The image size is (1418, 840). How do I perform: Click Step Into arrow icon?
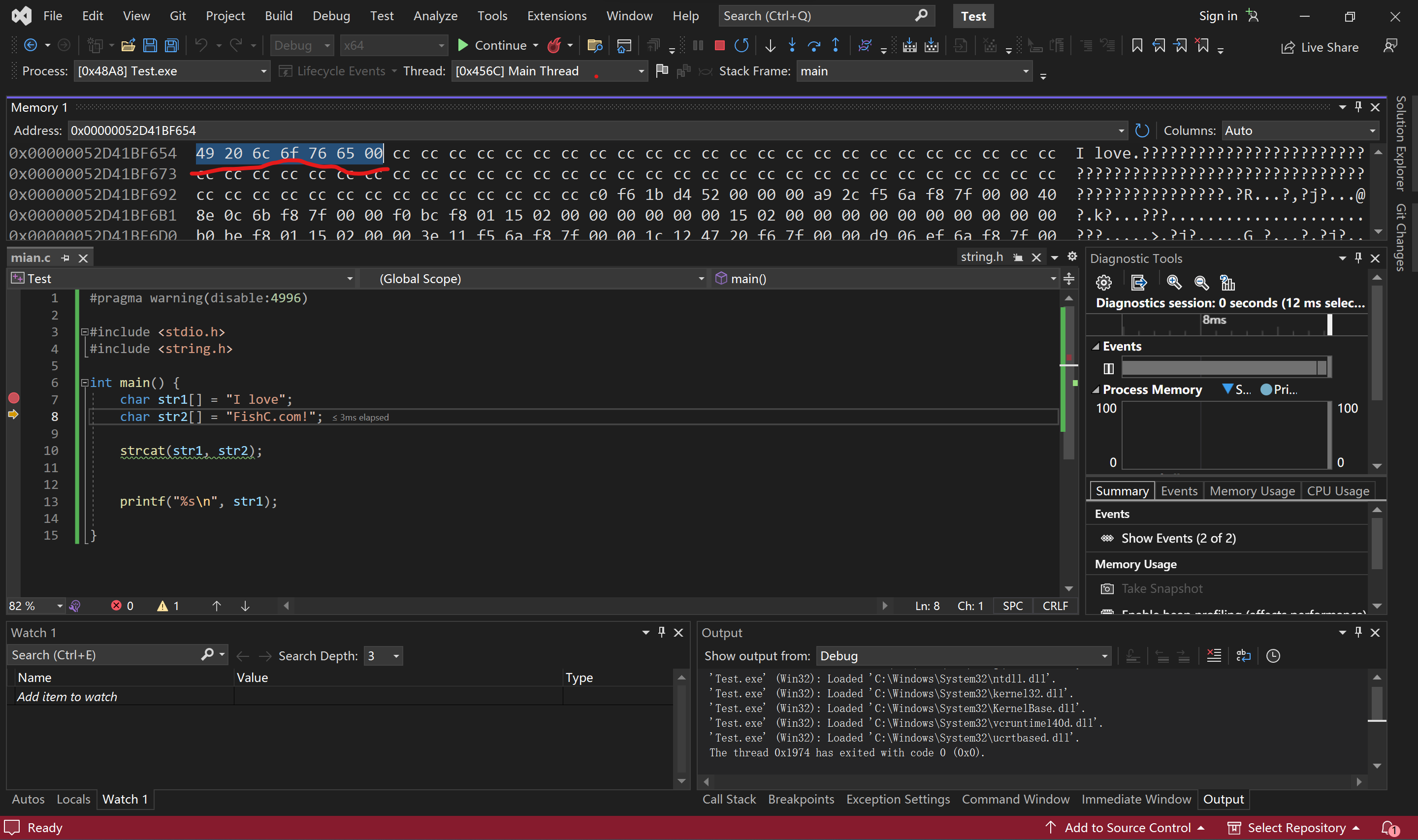click(792, 45)
